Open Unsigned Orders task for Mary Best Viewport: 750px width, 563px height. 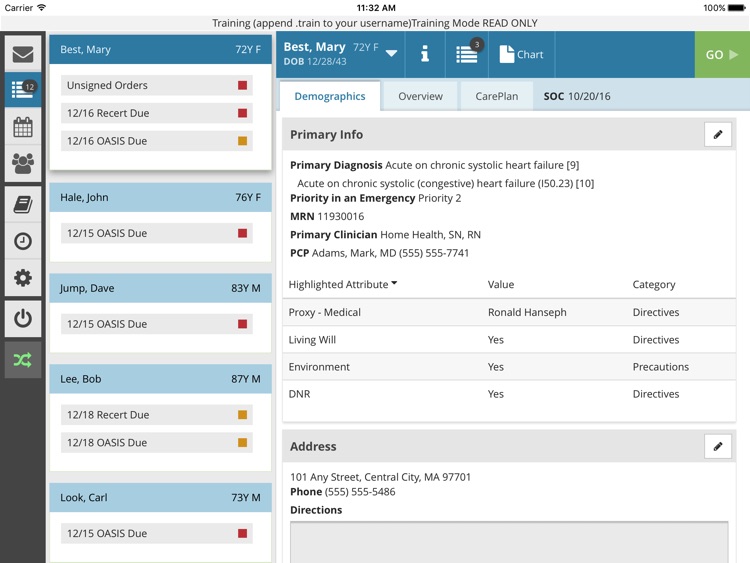click(x=157, y=85)
